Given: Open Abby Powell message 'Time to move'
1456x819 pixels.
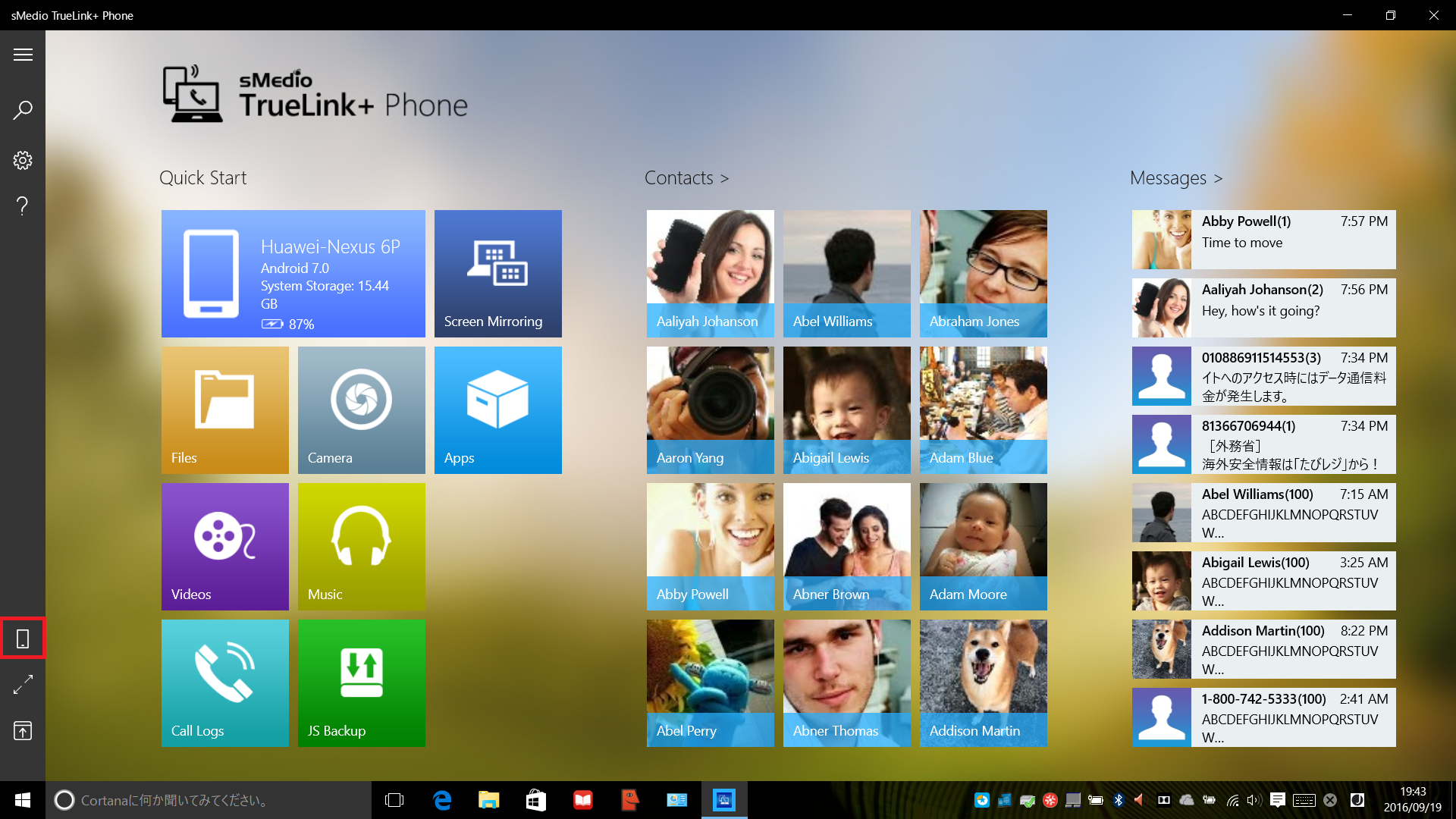Looking at the screenshot, I should click(1264, 240).
